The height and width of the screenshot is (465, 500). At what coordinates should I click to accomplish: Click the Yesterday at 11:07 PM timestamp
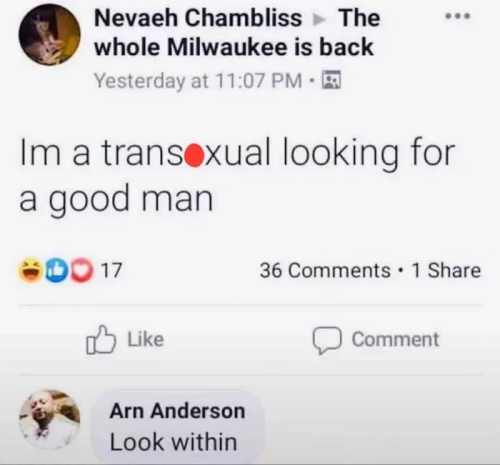pos(198,81)
